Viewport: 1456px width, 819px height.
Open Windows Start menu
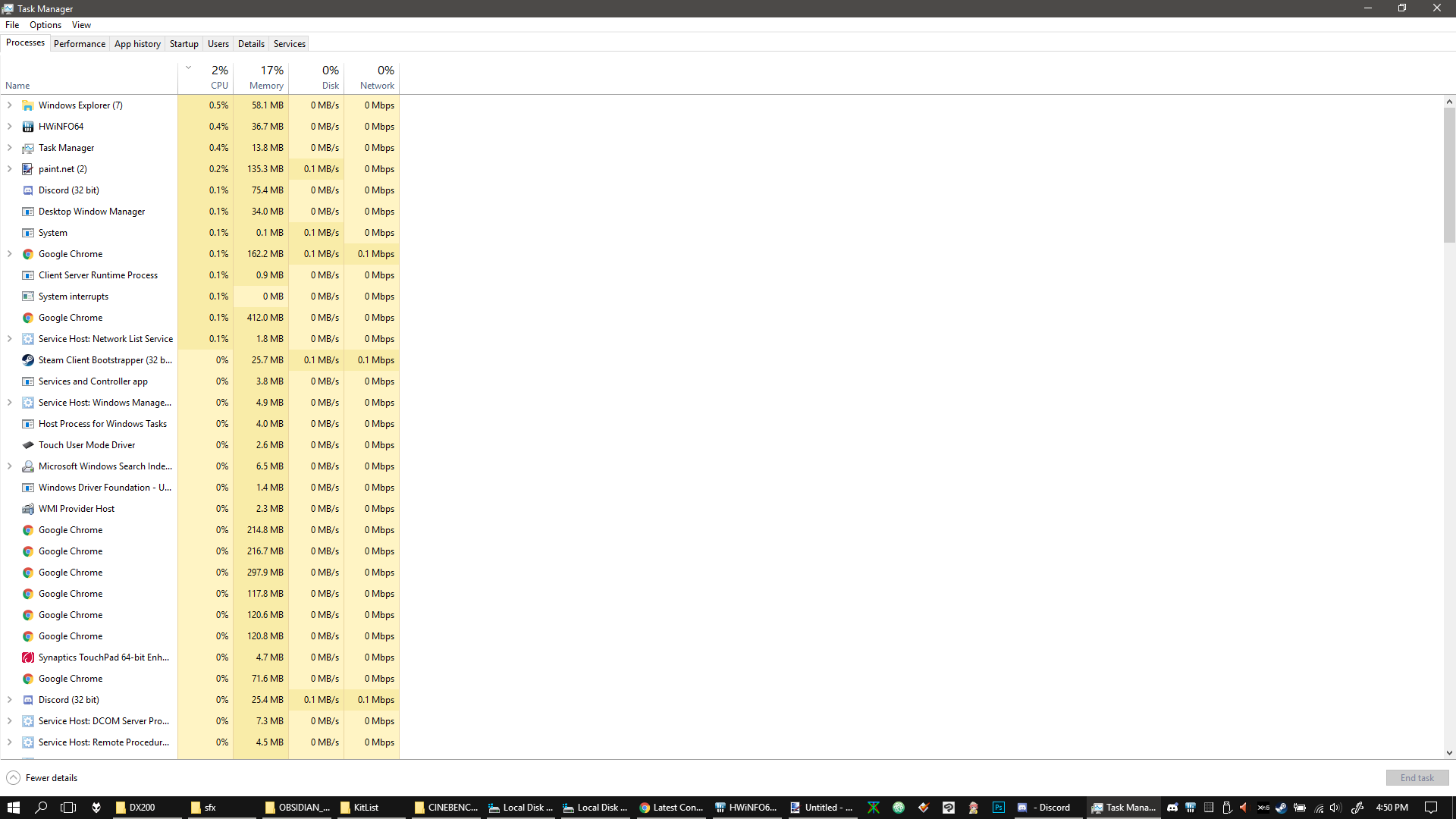click(14, 808)
